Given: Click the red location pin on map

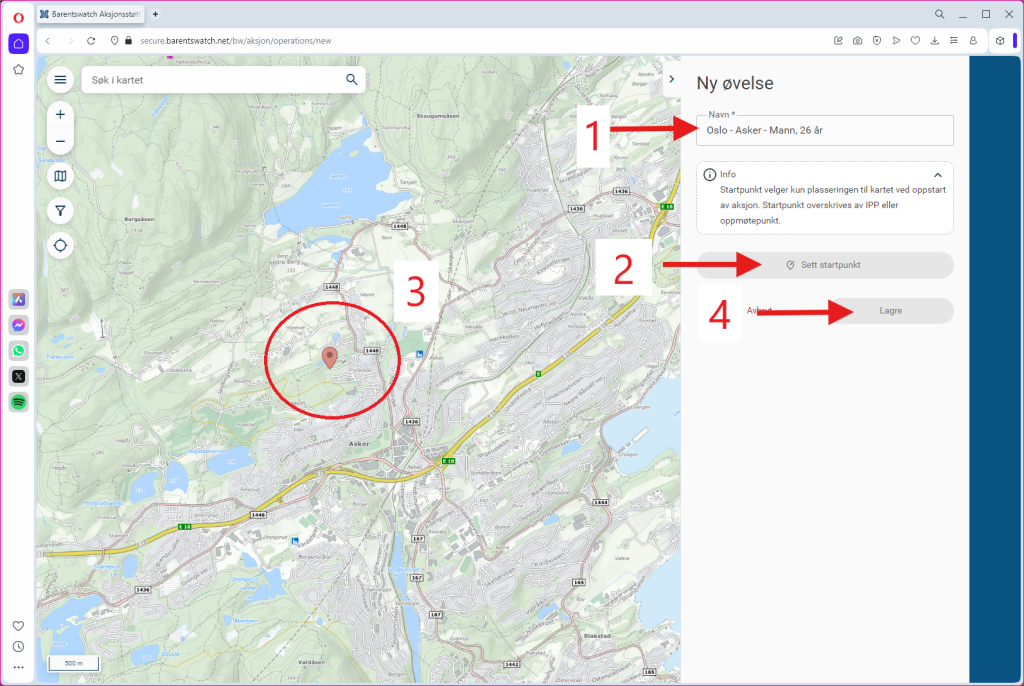Looking at the screenshot, I should pyautogui.click(x=330, y=356).
